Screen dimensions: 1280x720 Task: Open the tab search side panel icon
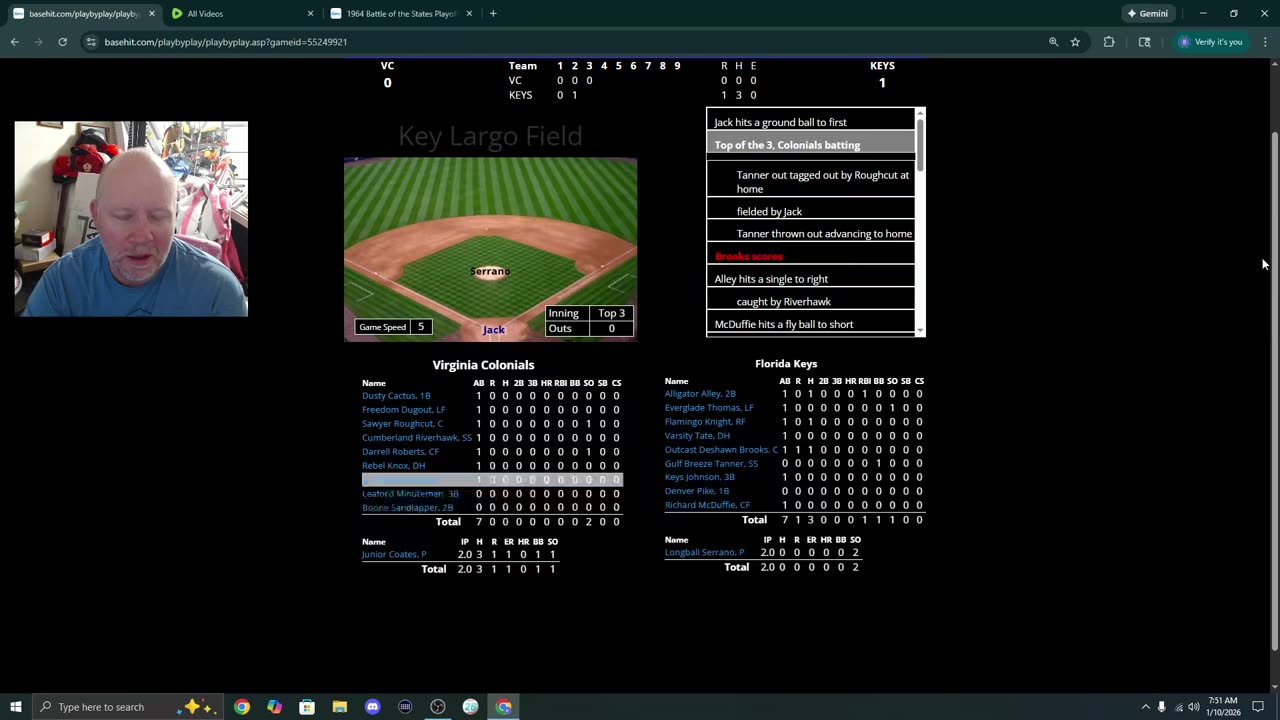[x=1144, y=42]
